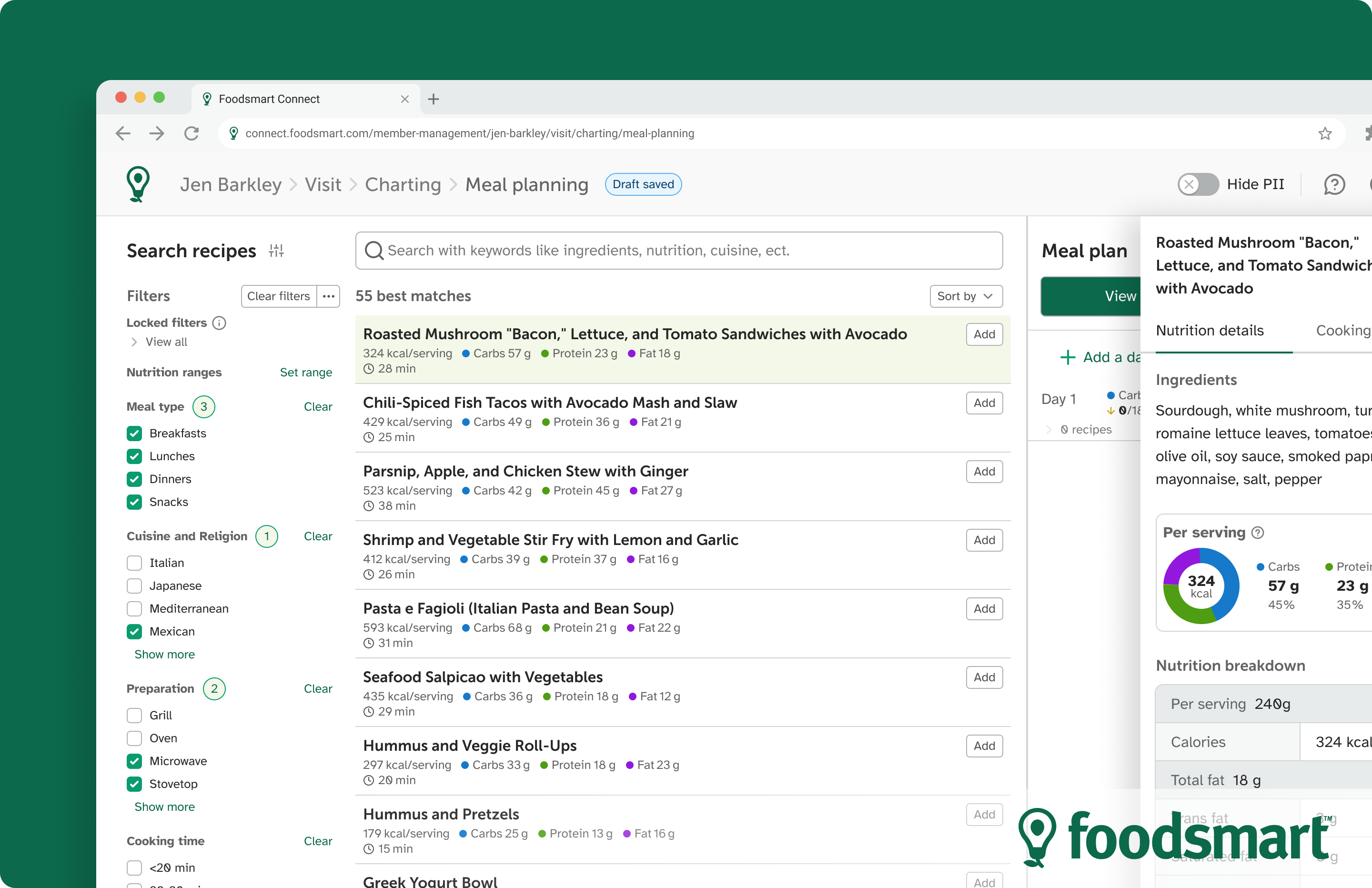Add Roasted Mushroom Bacon sandwich recipe
This screenshot has width=1372, height=888.
pyautogui.click(x=984, y=334)
